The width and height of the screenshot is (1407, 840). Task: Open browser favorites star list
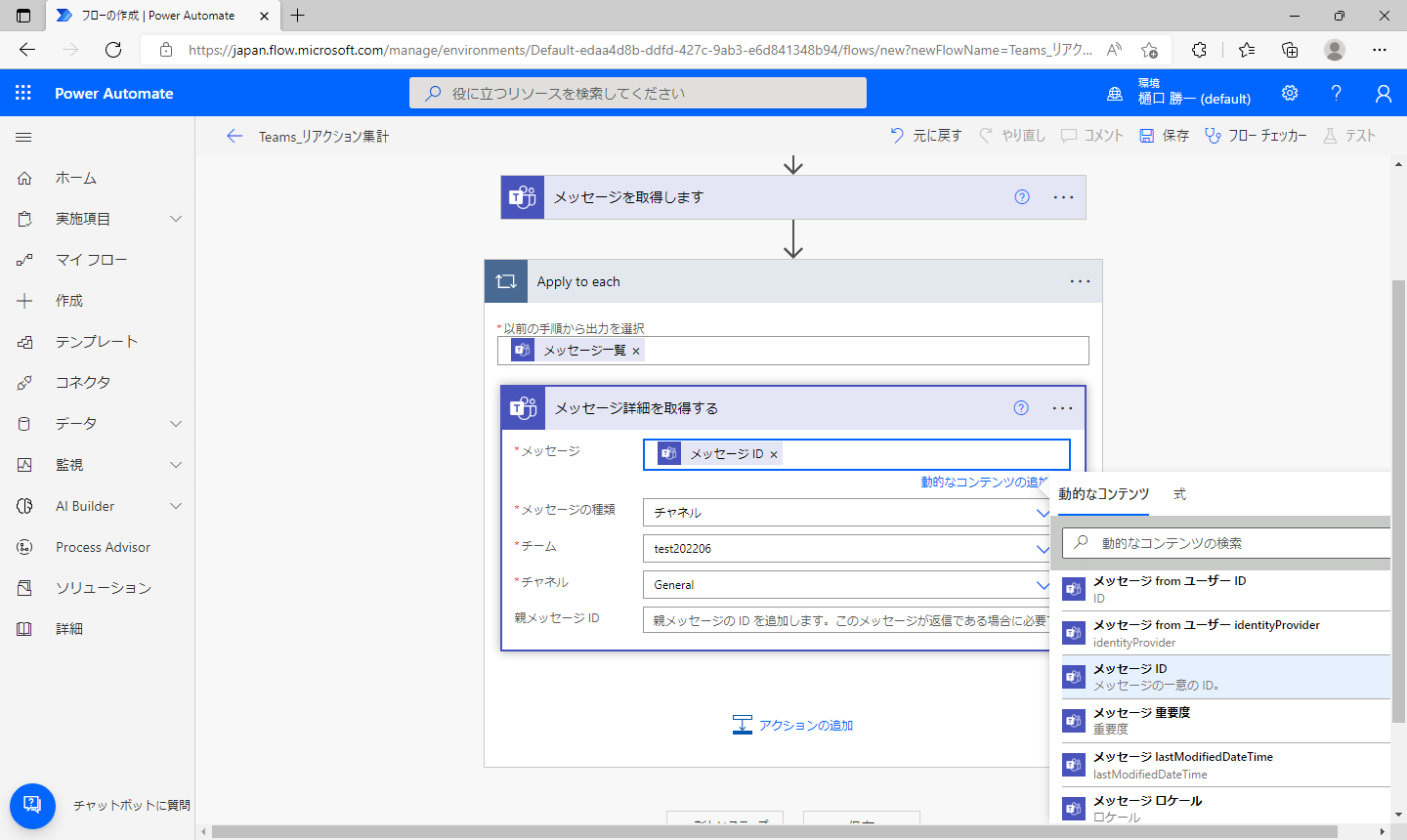[x=1246, y=50]
